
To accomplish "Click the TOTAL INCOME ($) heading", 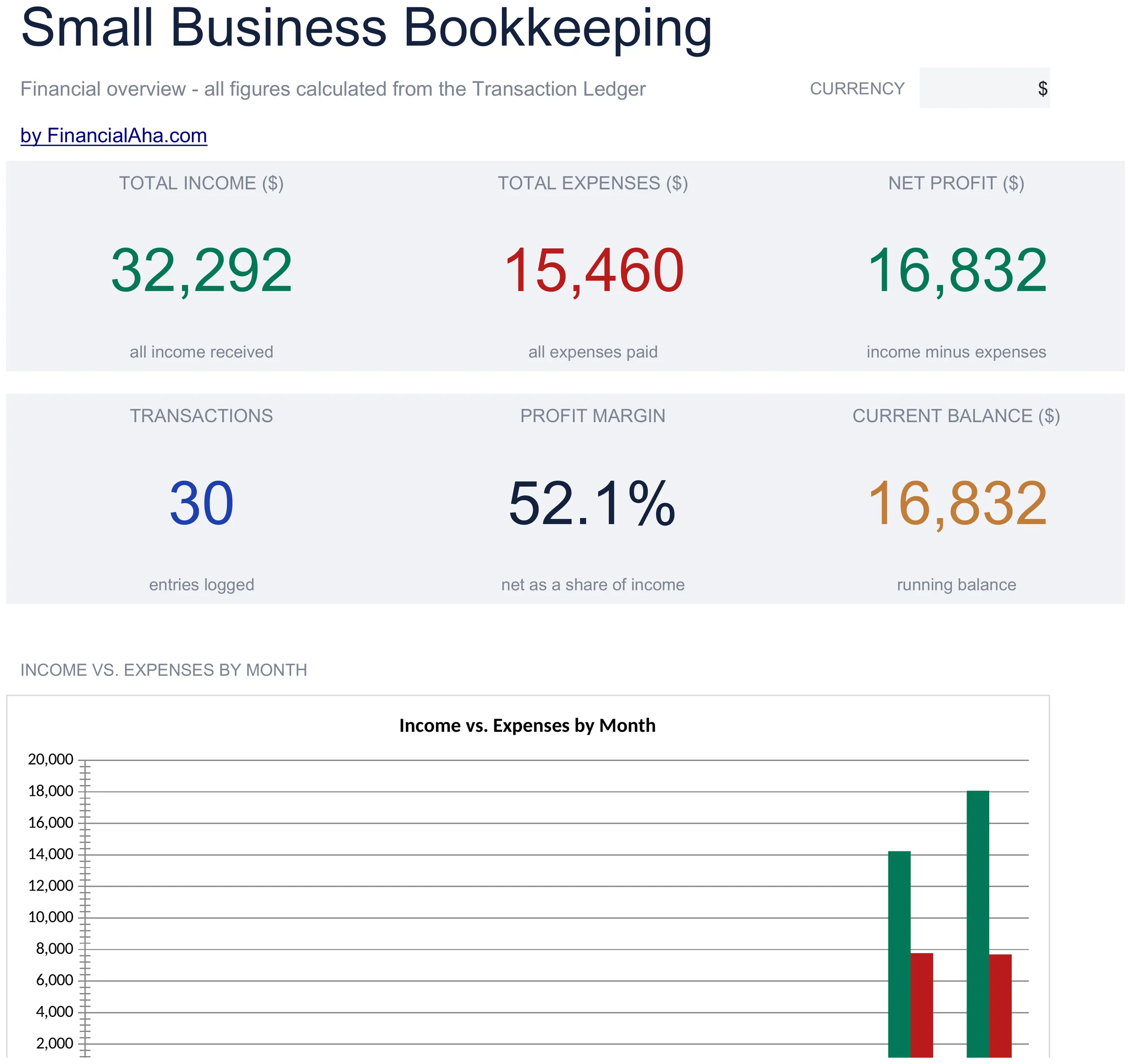I will [201, 183].
